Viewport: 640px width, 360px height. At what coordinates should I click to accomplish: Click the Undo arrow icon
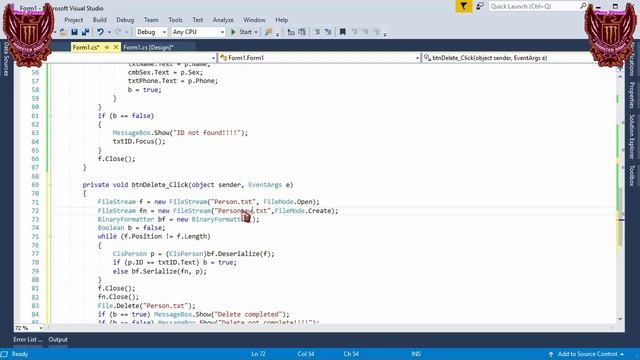[100, 32]
